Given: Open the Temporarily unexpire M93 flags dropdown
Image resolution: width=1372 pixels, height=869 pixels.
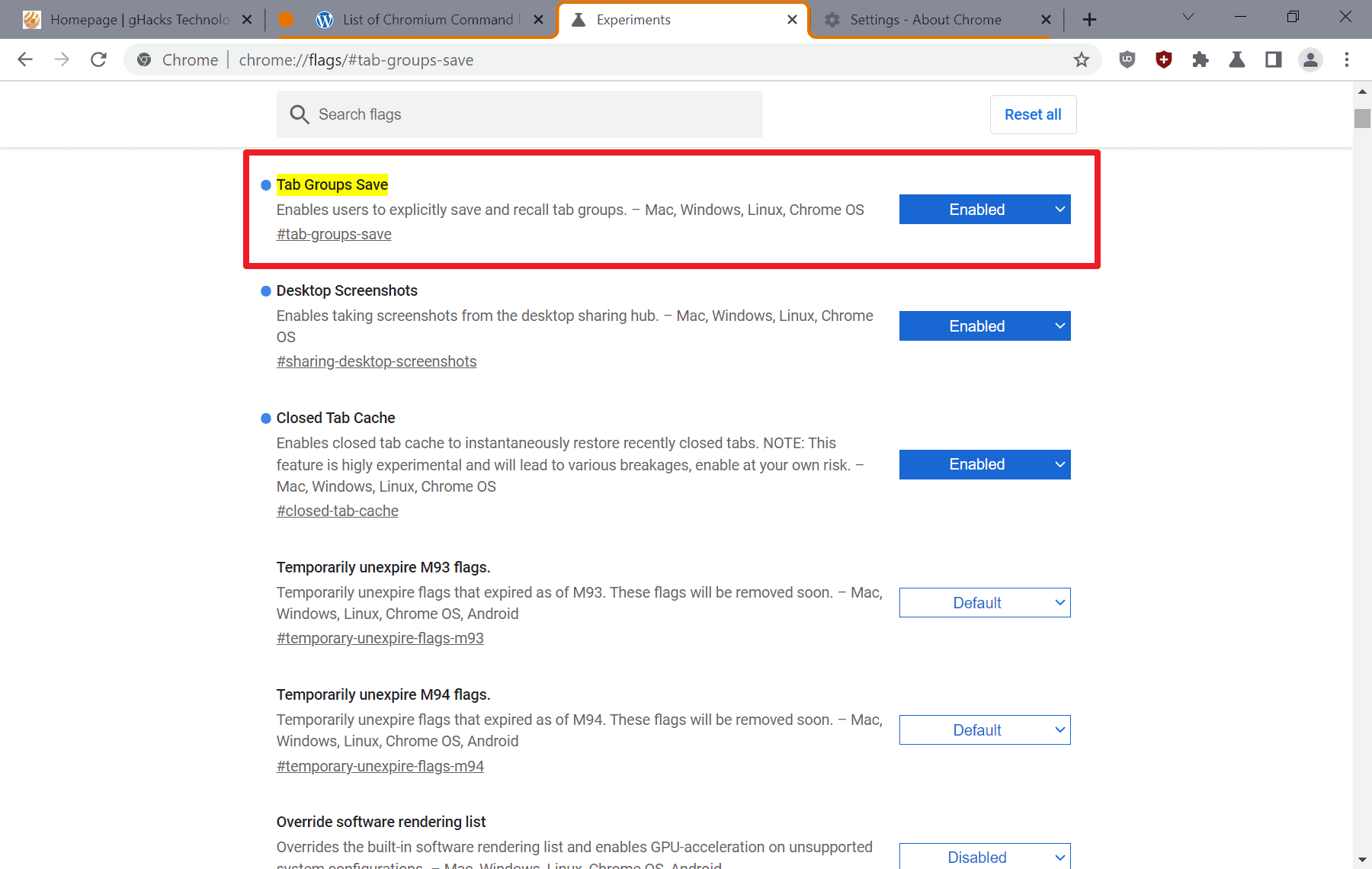Looking at the screenshot, I should pyautogui.click(x=985, y=603).
